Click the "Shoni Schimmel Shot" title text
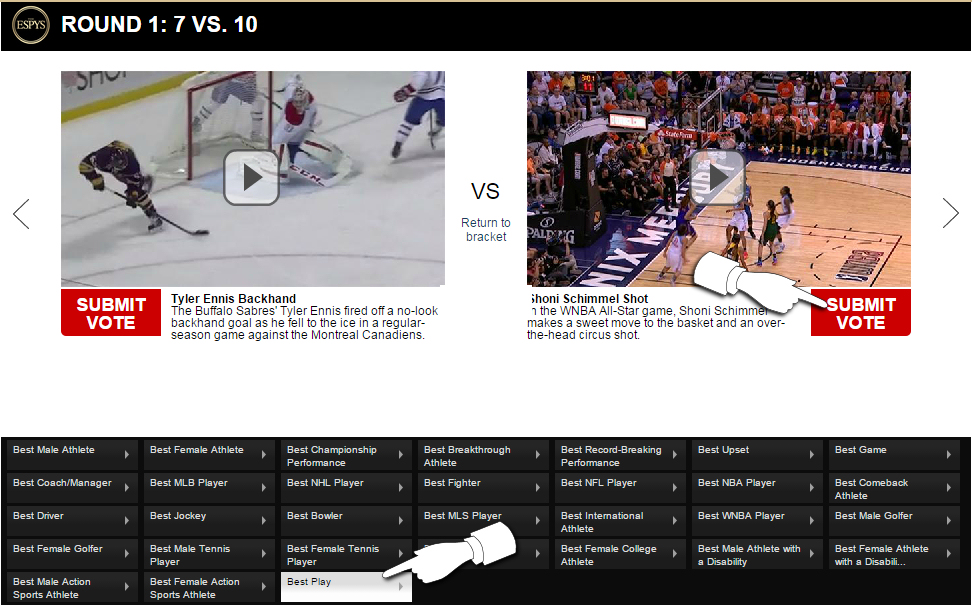Viewport: 972px width, 605px height. tap(588, 299)
